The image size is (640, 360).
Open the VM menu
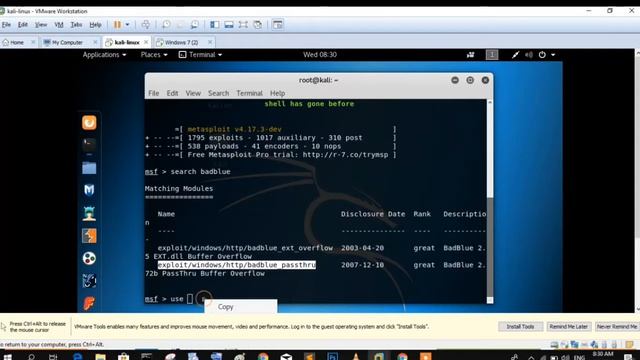click(x=59, y=25)
